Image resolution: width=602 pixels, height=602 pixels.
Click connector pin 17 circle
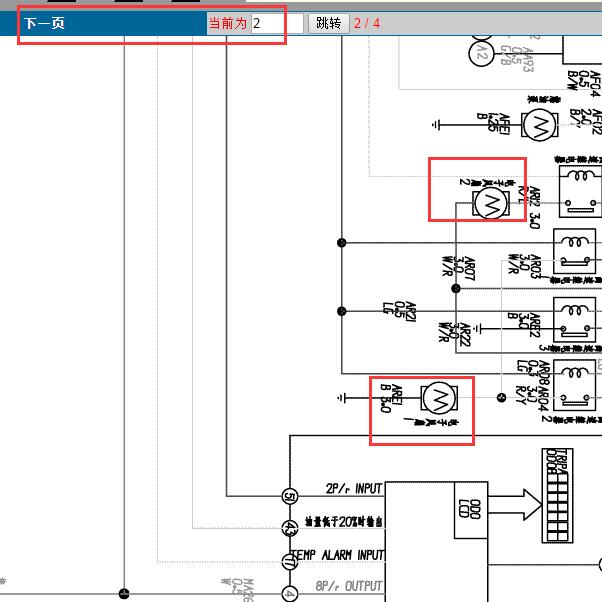pos(290,562)
